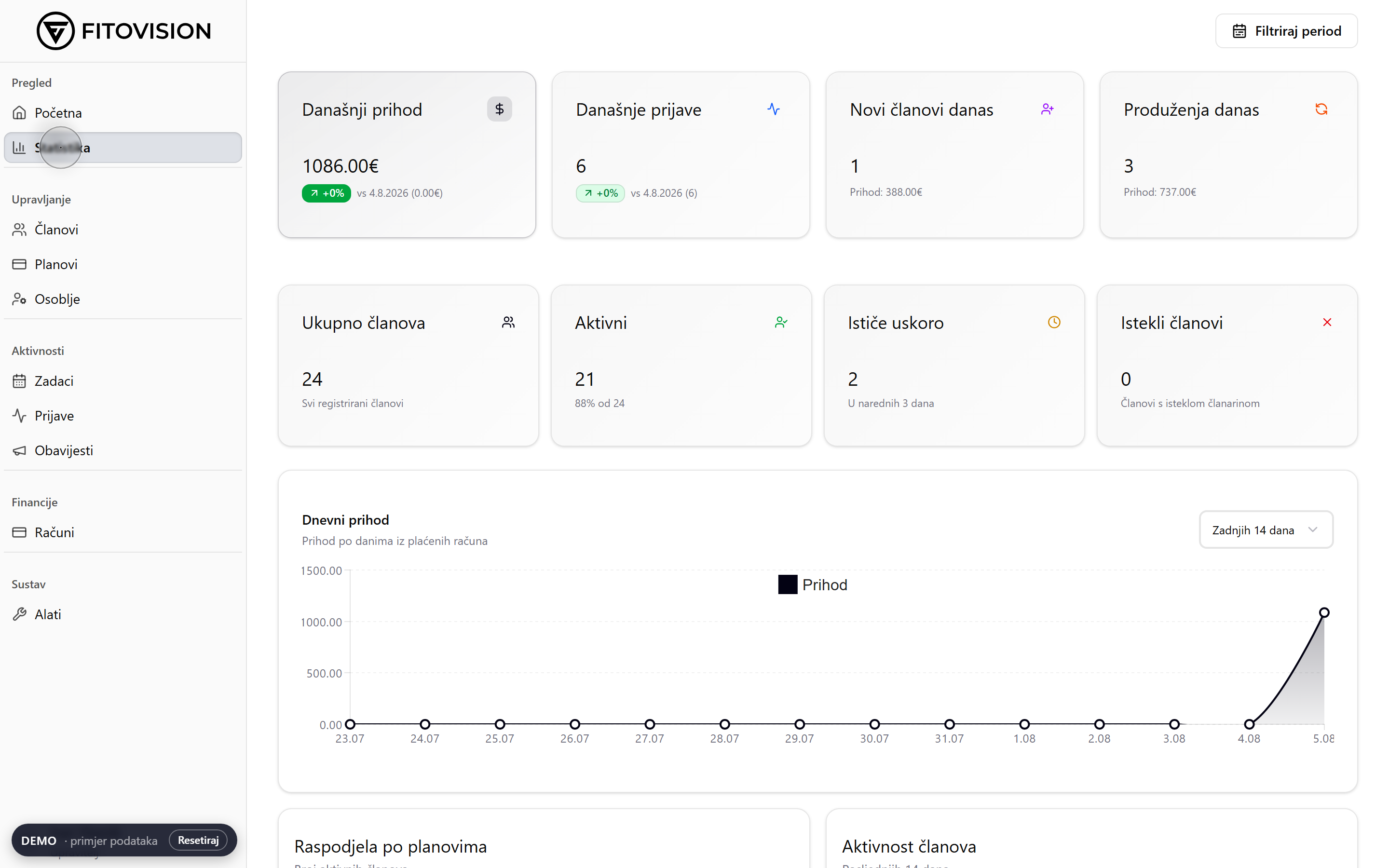This screenshot has height=868, width=1389.
Task: Open the Prijave page
Action: pyautogui.click(x=123, y=416)
